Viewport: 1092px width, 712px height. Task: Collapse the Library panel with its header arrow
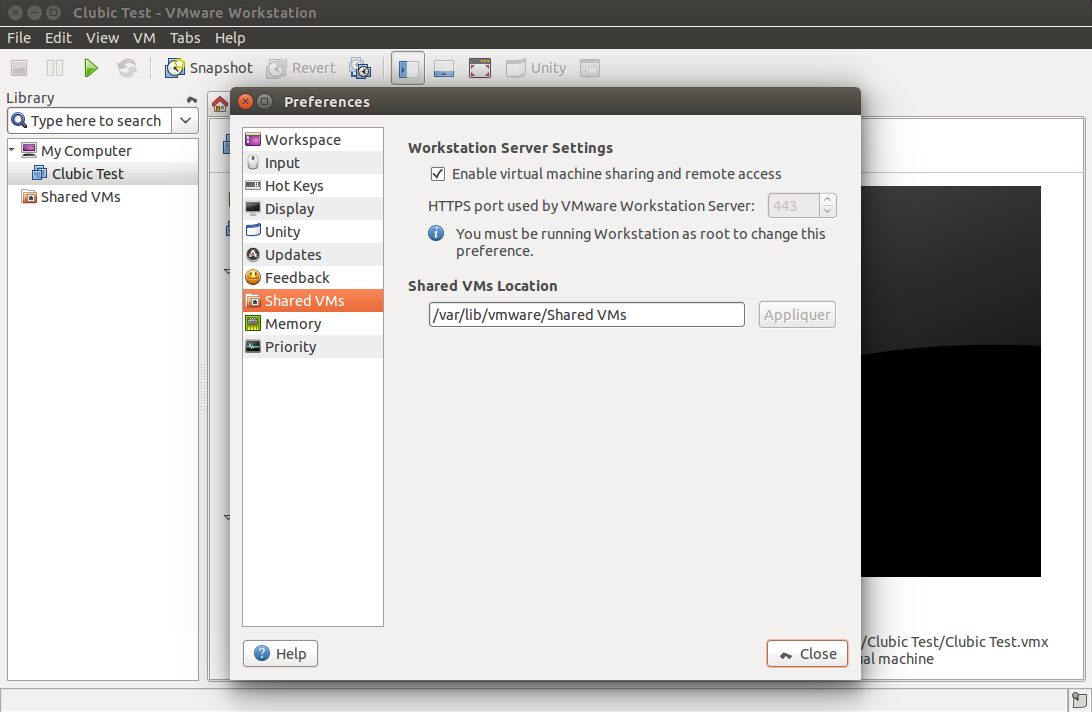click(x=193, y=97)
